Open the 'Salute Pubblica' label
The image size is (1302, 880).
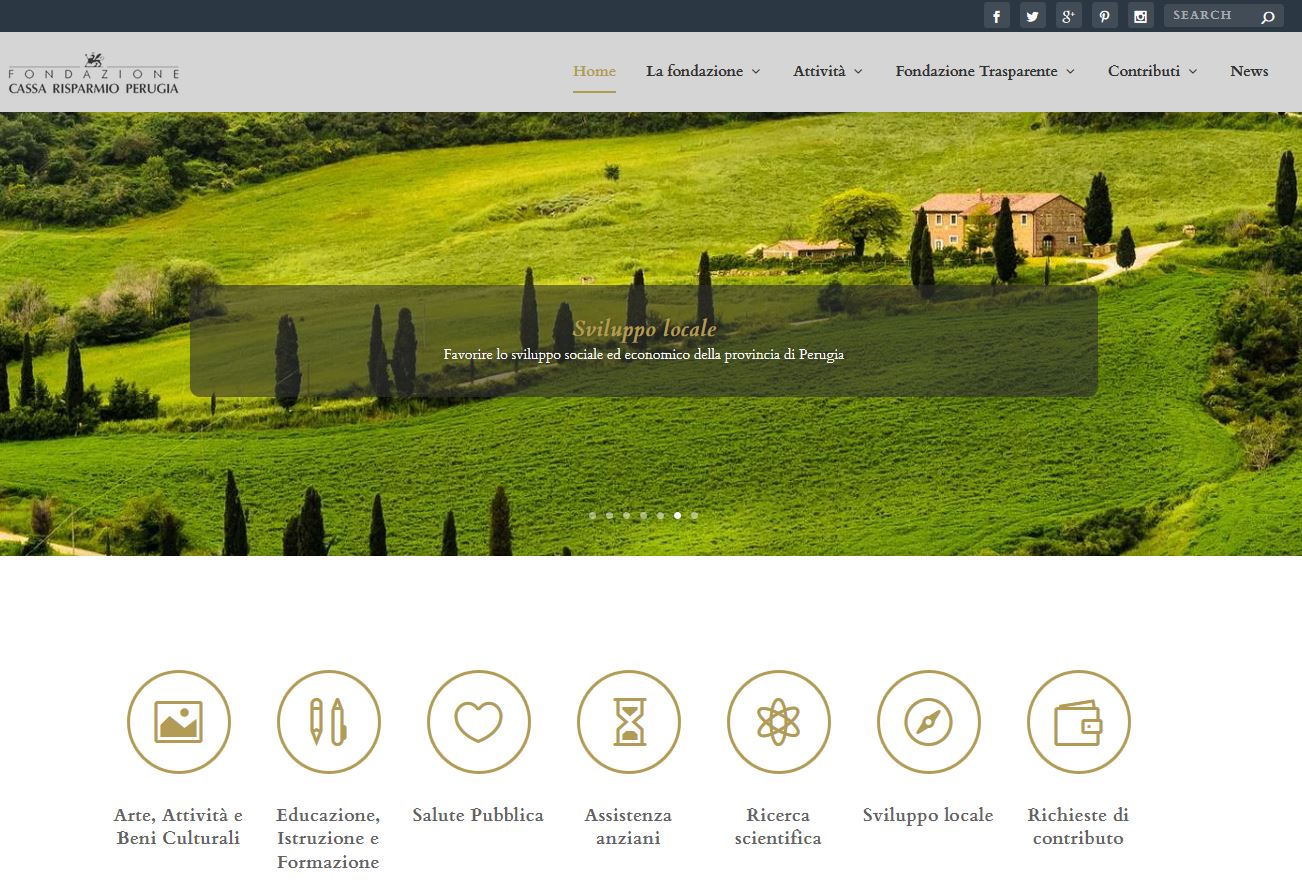pyautogui.click(x=478, y=815)
